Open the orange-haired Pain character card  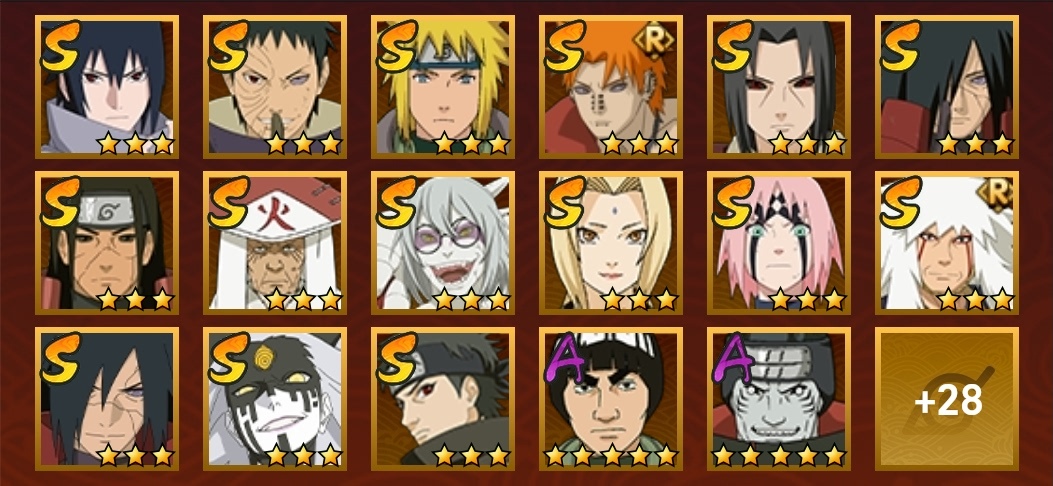pos(610,87)
